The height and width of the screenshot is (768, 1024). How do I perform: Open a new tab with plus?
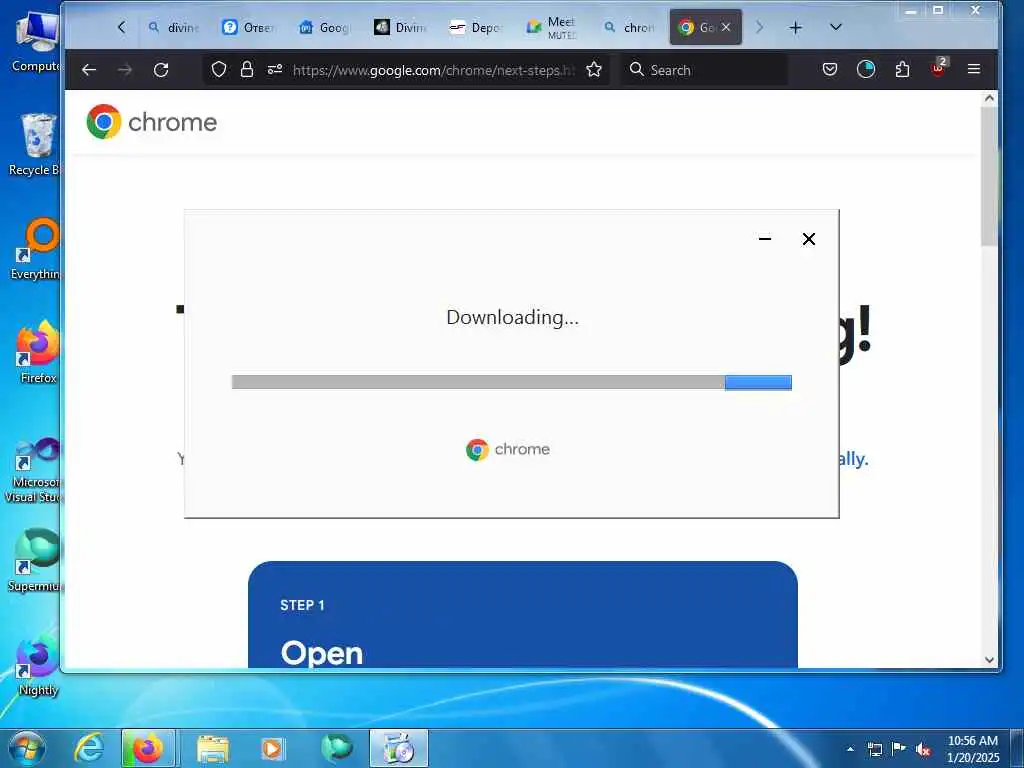[795, 27]
